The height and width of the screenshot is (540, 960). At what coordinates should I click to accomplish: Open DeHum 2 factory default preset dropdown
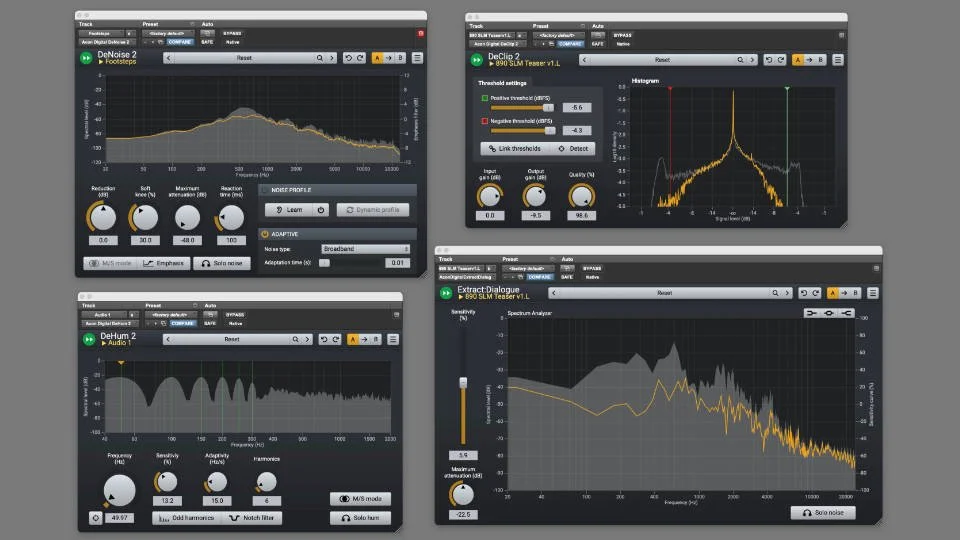pos(170,315)
